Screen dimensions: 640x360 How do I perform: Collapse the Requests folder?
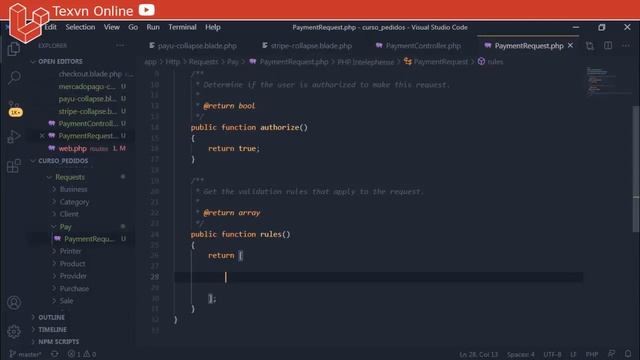point(70,177)
